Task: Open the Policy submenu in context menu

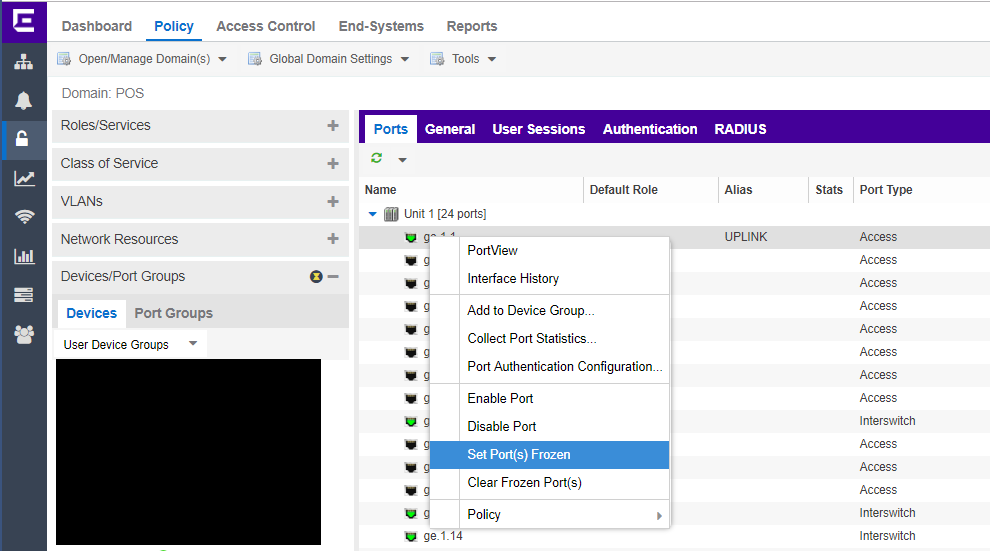Action: [x=550, y=515]
